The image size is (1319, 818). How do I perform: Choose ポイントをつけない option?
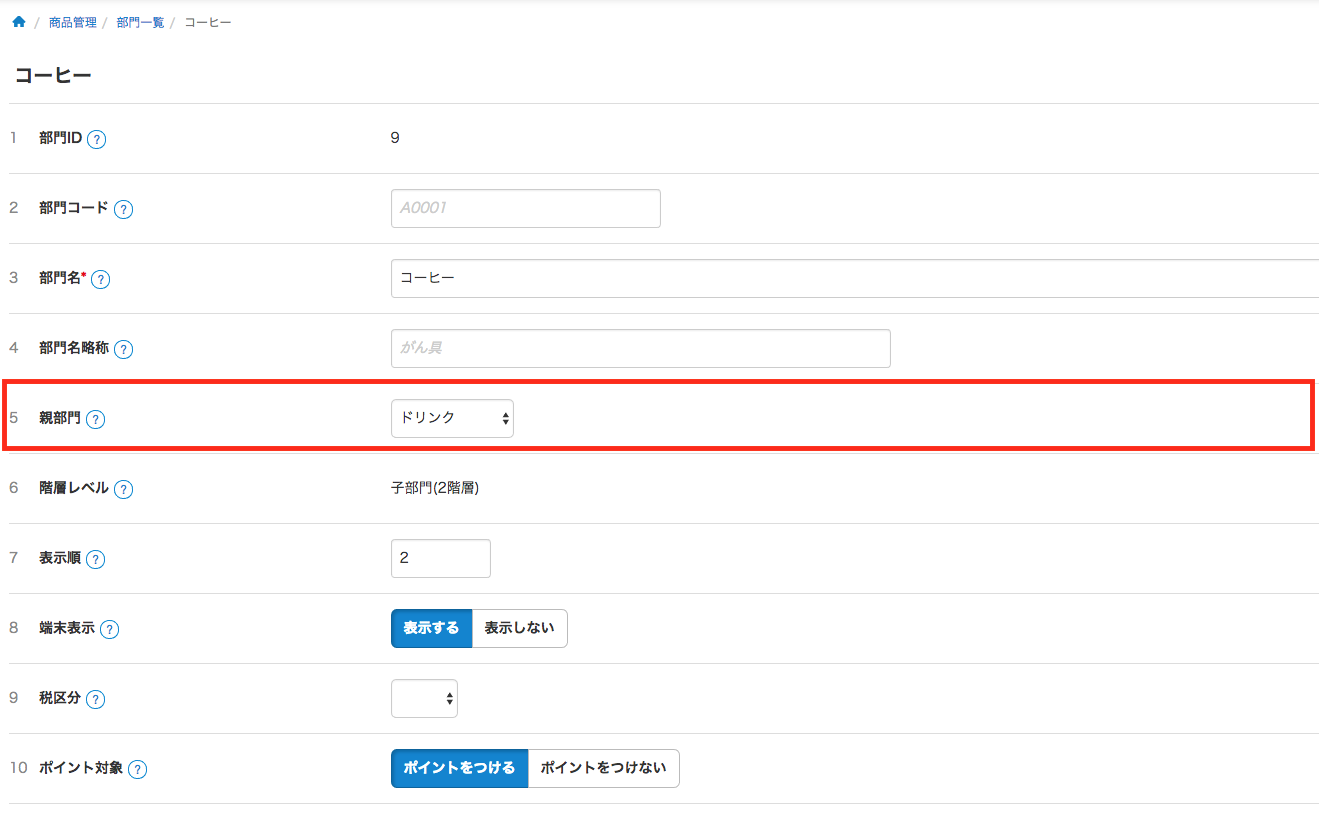pyautogui.click(x=604, y=768)
